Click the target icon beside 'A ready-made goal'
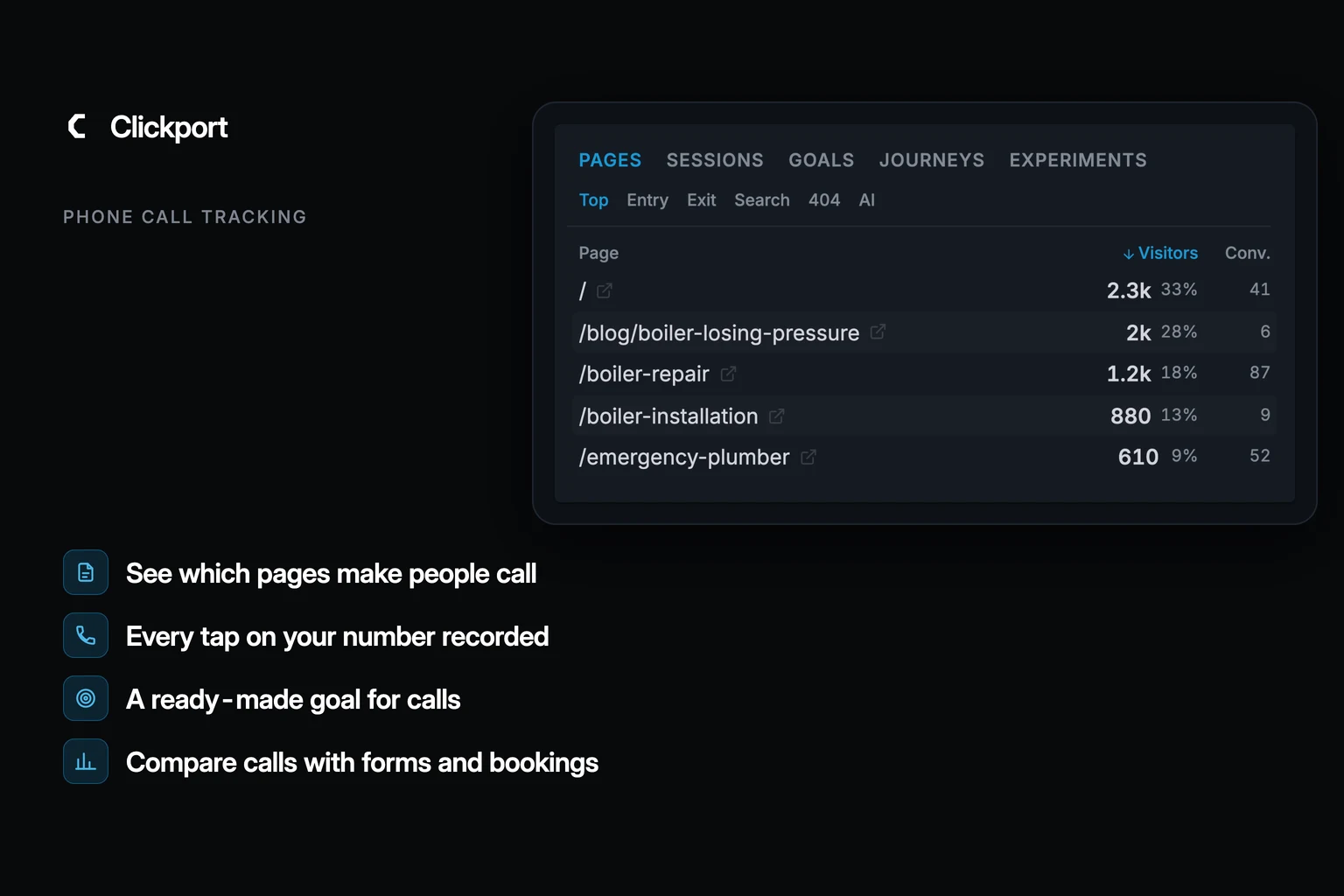Viewport: 1344px width, 896px height. (86, 698)
